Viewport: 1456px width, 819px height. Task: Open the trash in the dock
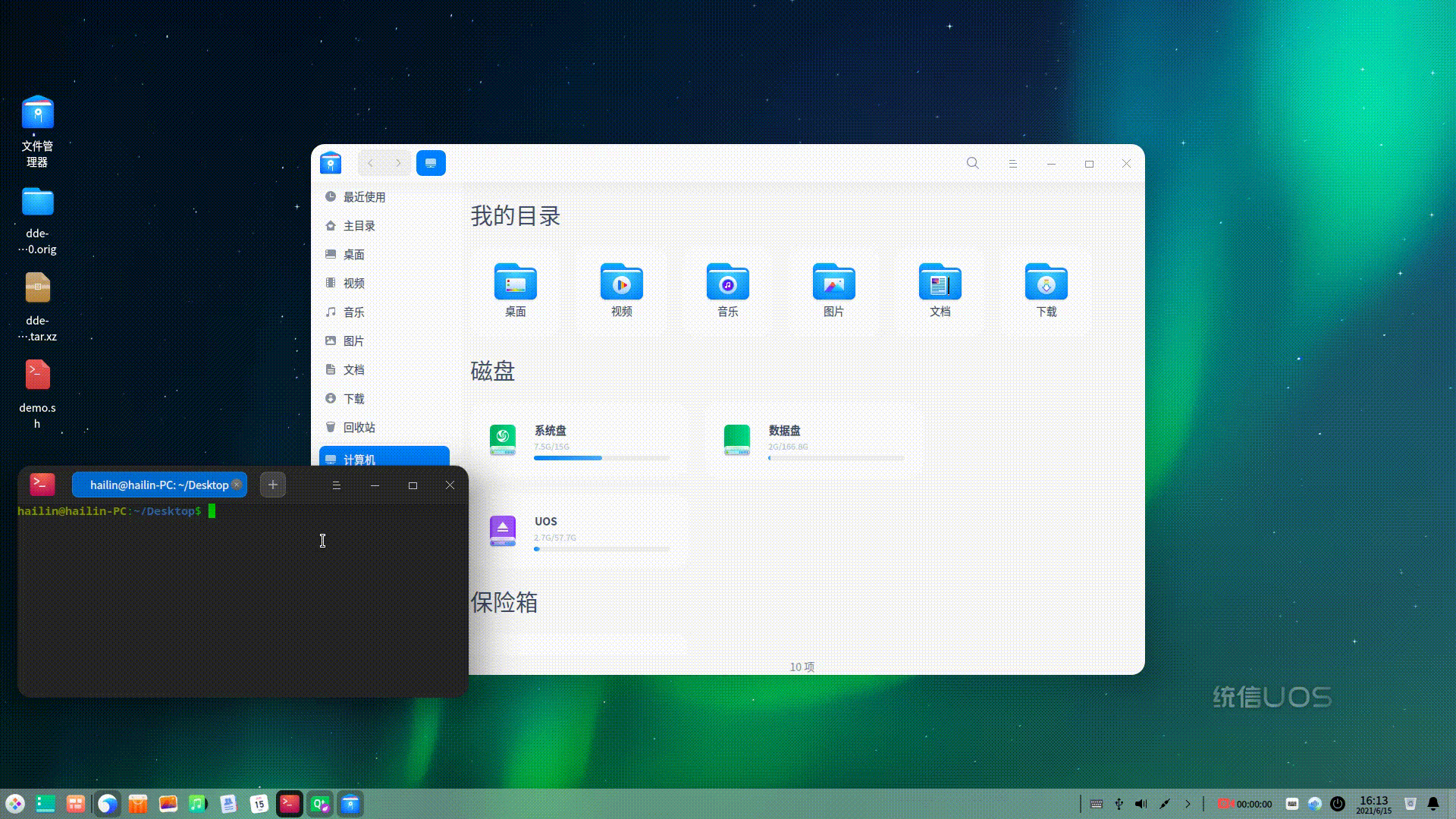(1410, 804)
